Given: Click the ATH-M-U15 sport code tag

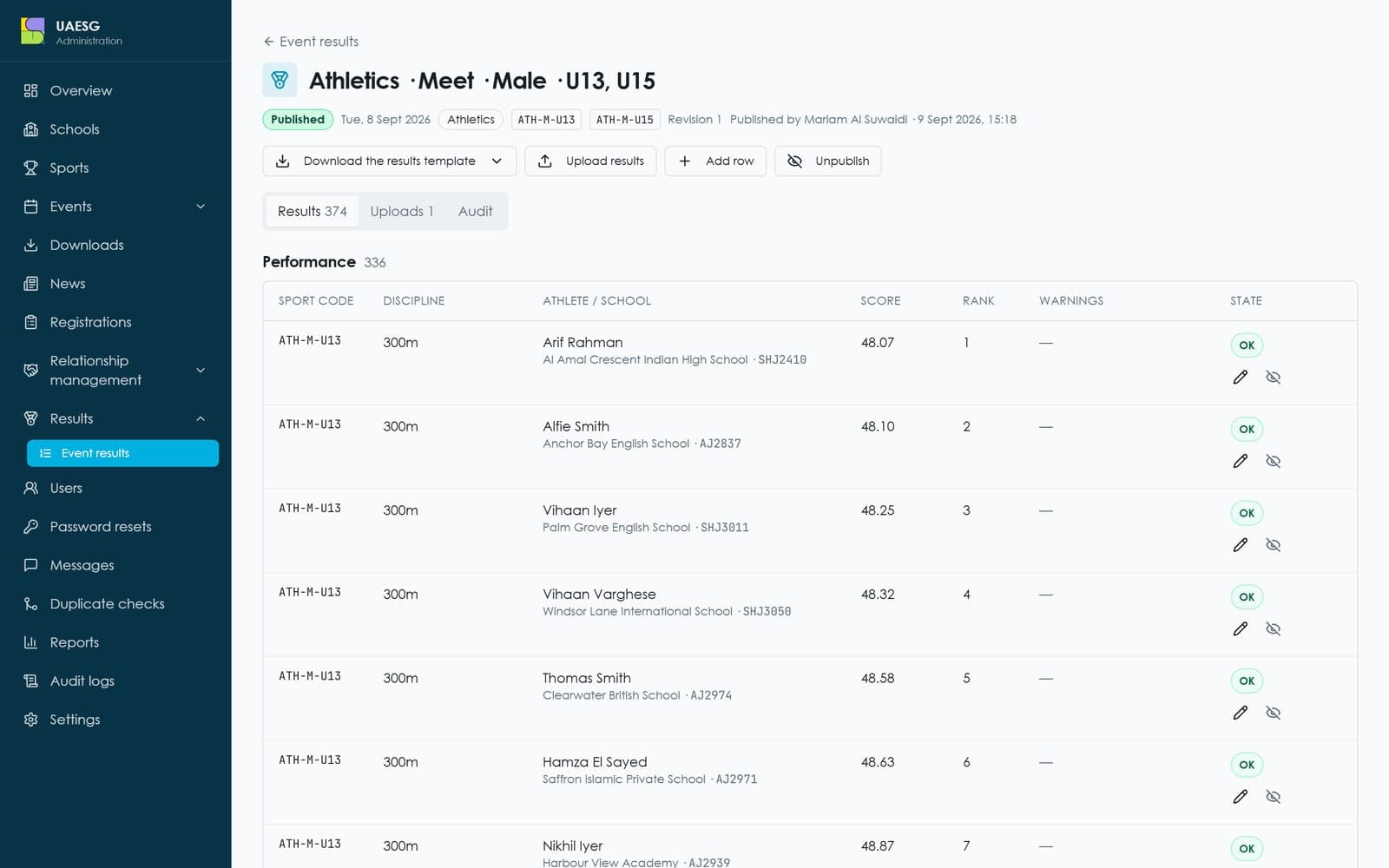Looking at the screenshot, I should tap(624, 120).
